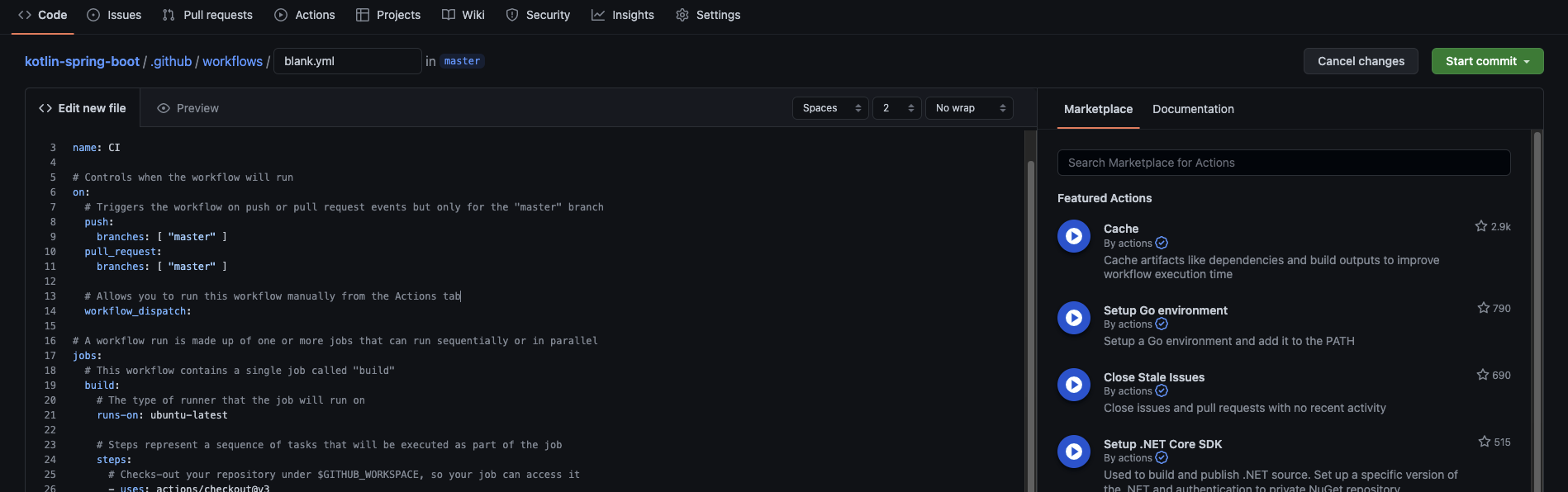The height and width of the screenshot is (492, 1568).
Task: Switch to Preview tab
Action: 188,108
